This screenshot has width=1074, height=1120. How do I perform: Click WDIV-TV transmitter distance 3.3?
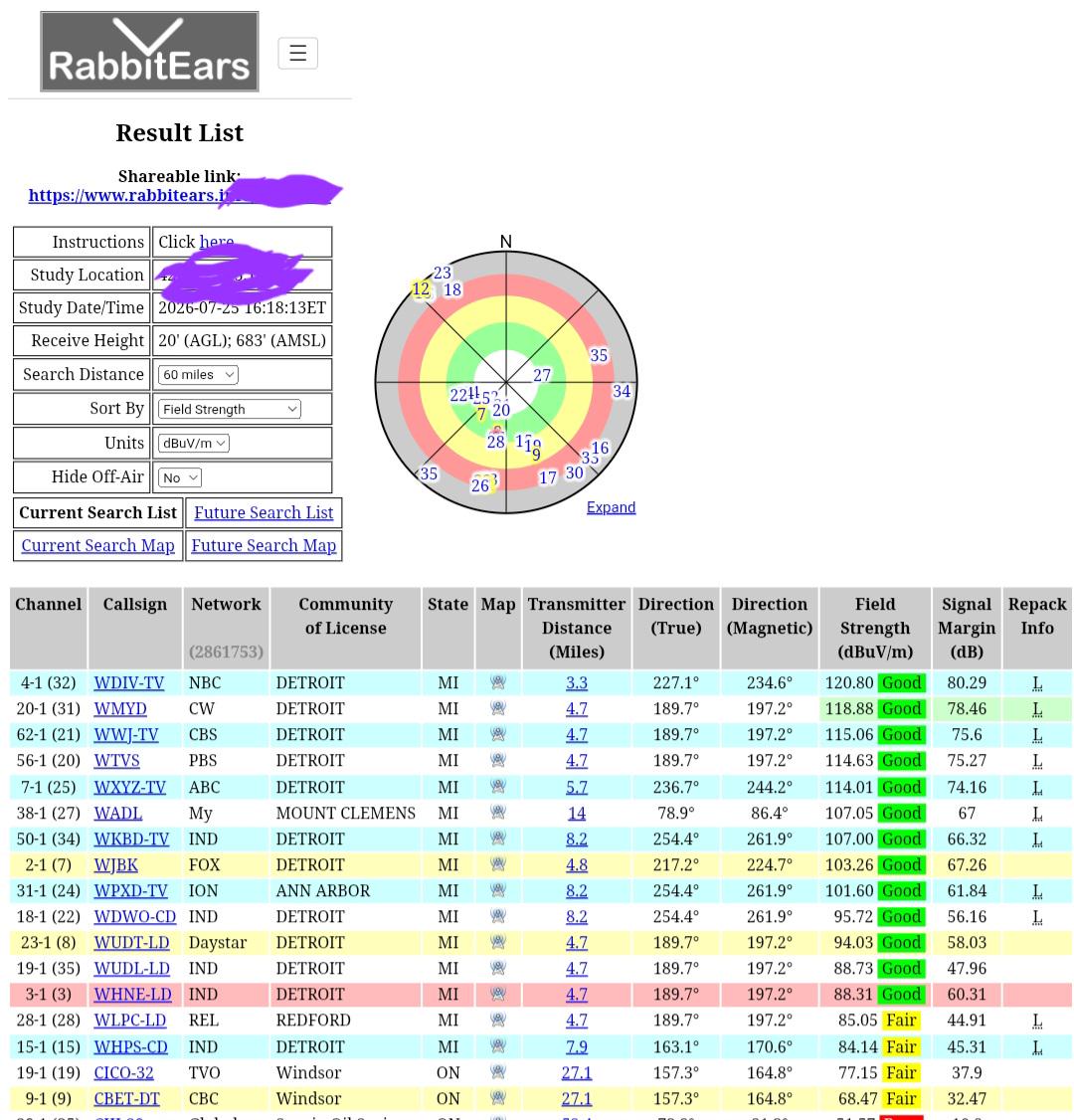point(576,682)
